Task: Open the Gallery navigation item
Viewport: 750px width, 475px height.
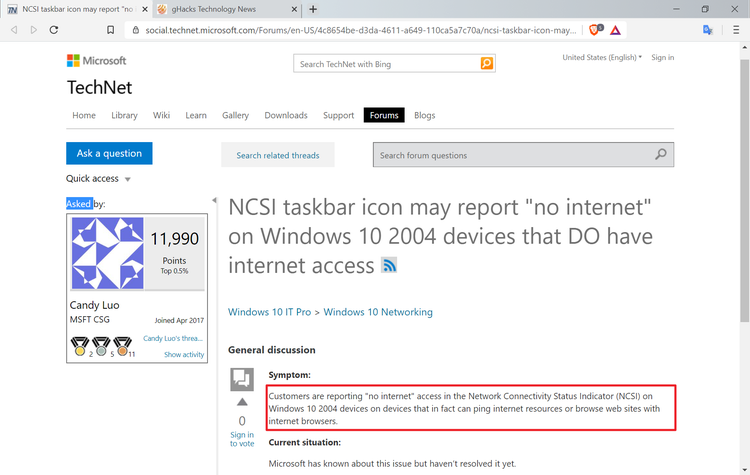Action: [x=235, y=115]
